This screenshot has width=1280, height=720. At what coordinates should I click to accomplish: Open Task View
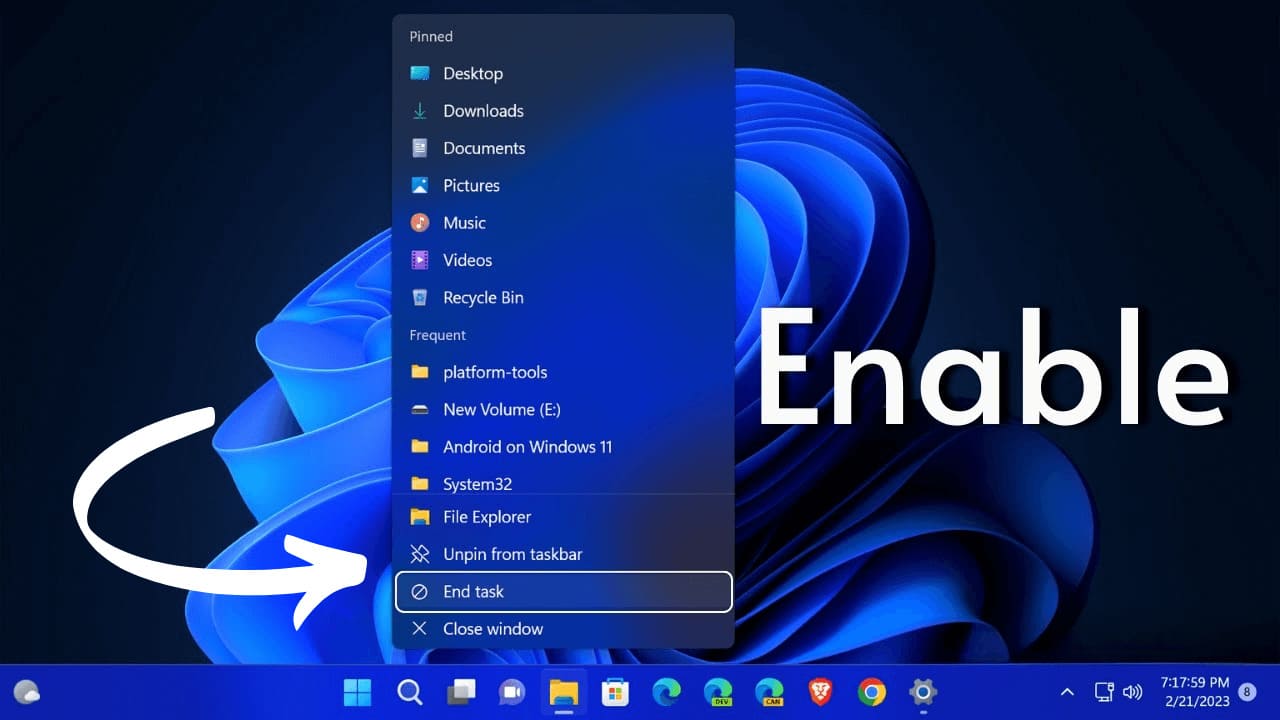coord(461,691)
